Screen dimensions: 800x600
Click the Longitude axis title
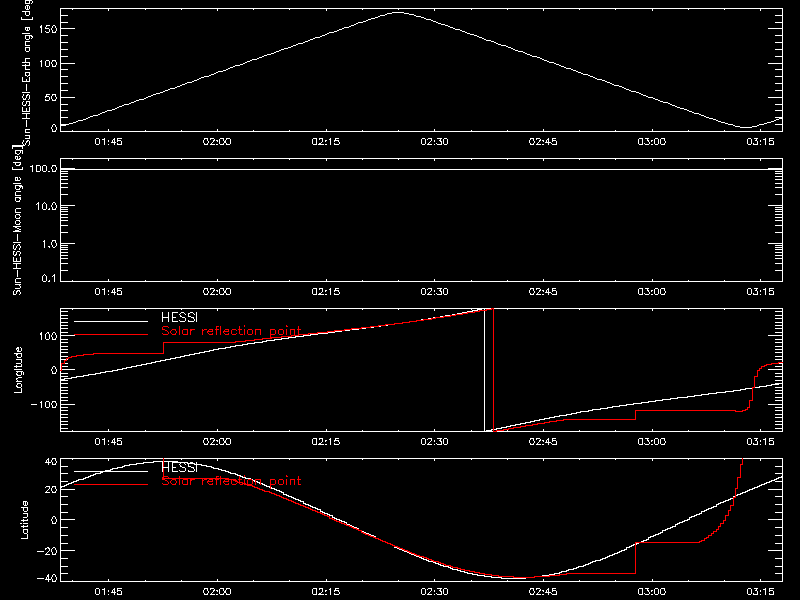tap(18, 370)
